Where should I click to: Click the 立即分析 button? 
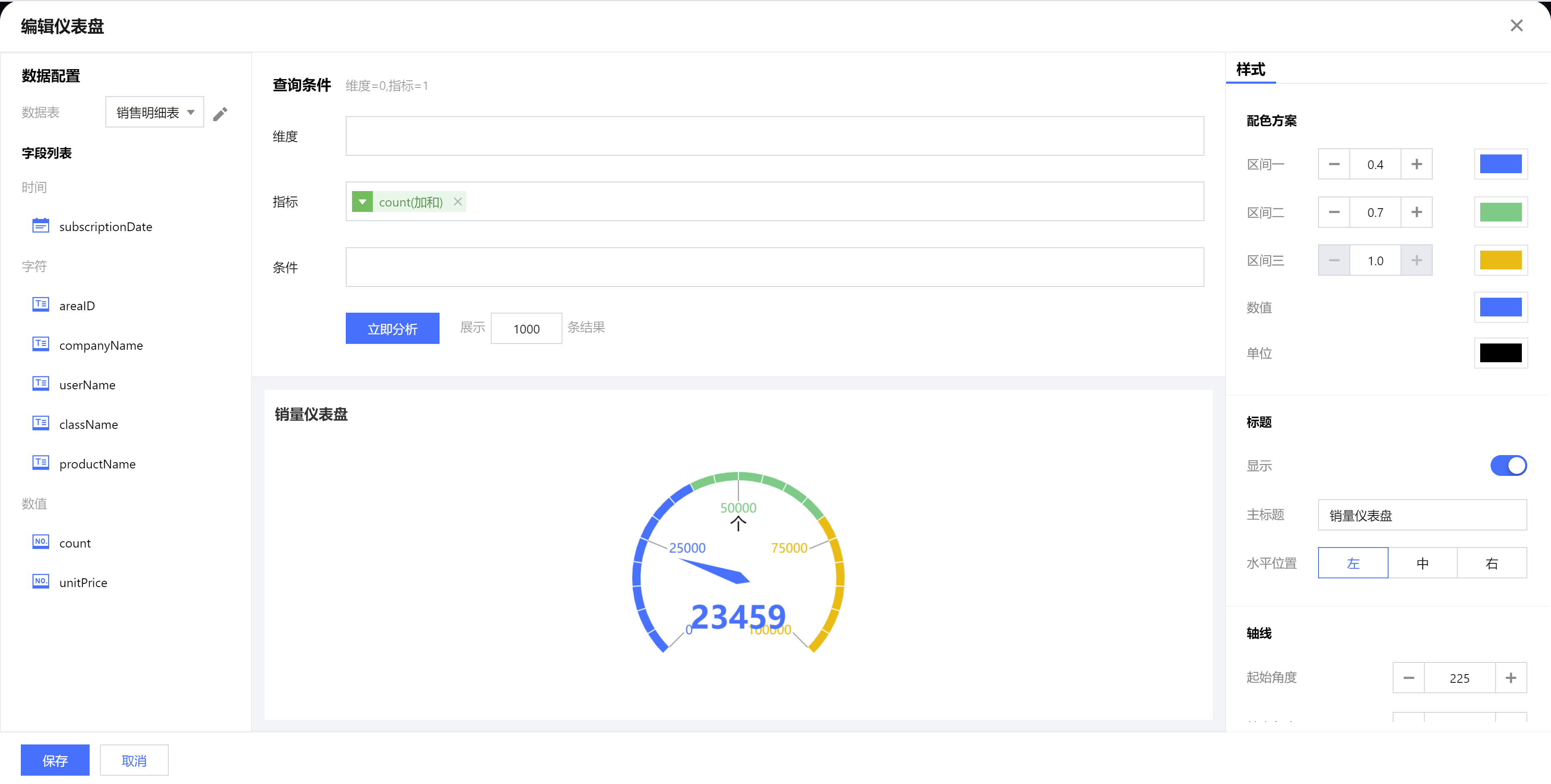point(392,329)
